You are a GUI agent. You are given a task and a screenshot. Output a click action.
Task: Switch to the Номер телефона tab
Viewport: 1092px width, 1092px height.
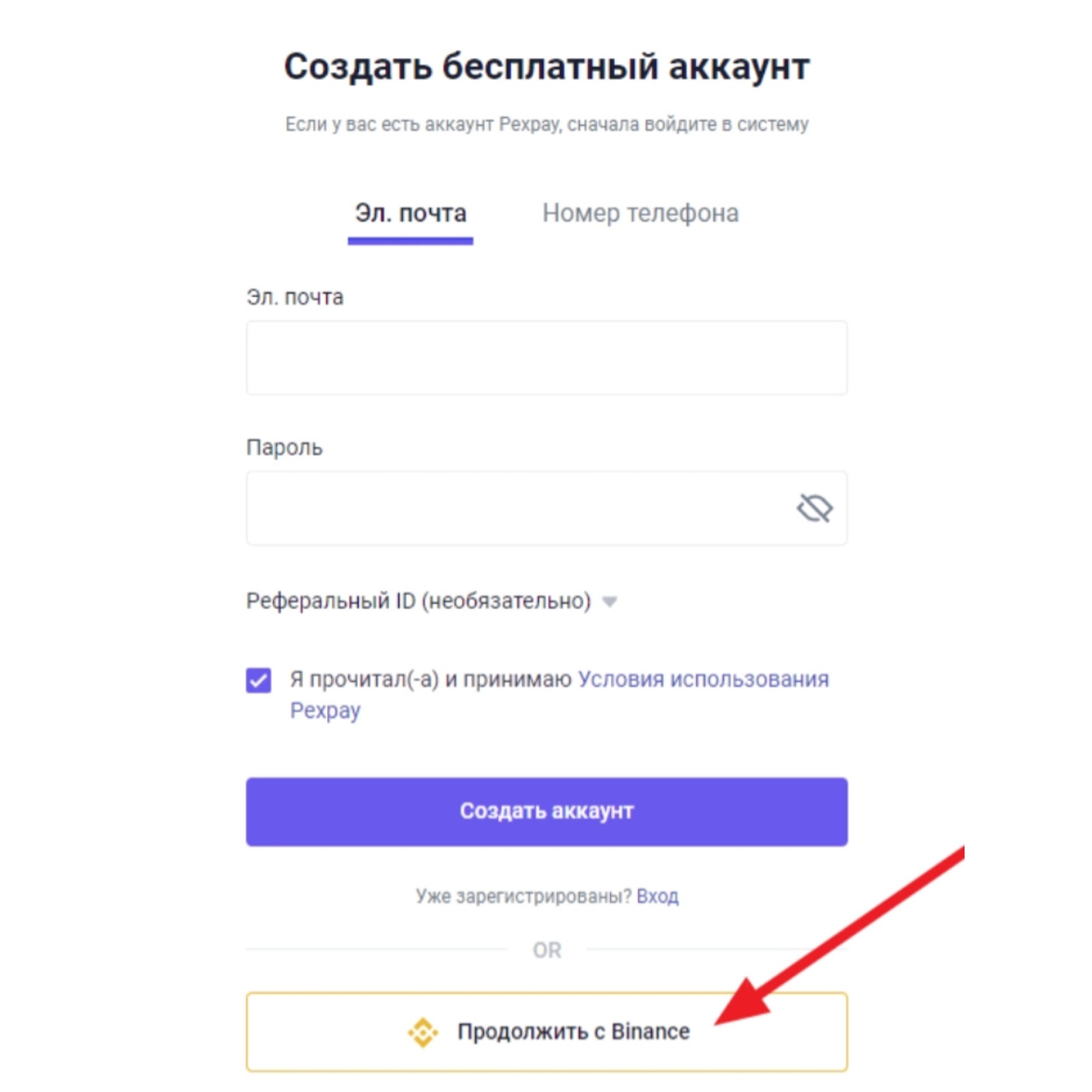[640, 214]
